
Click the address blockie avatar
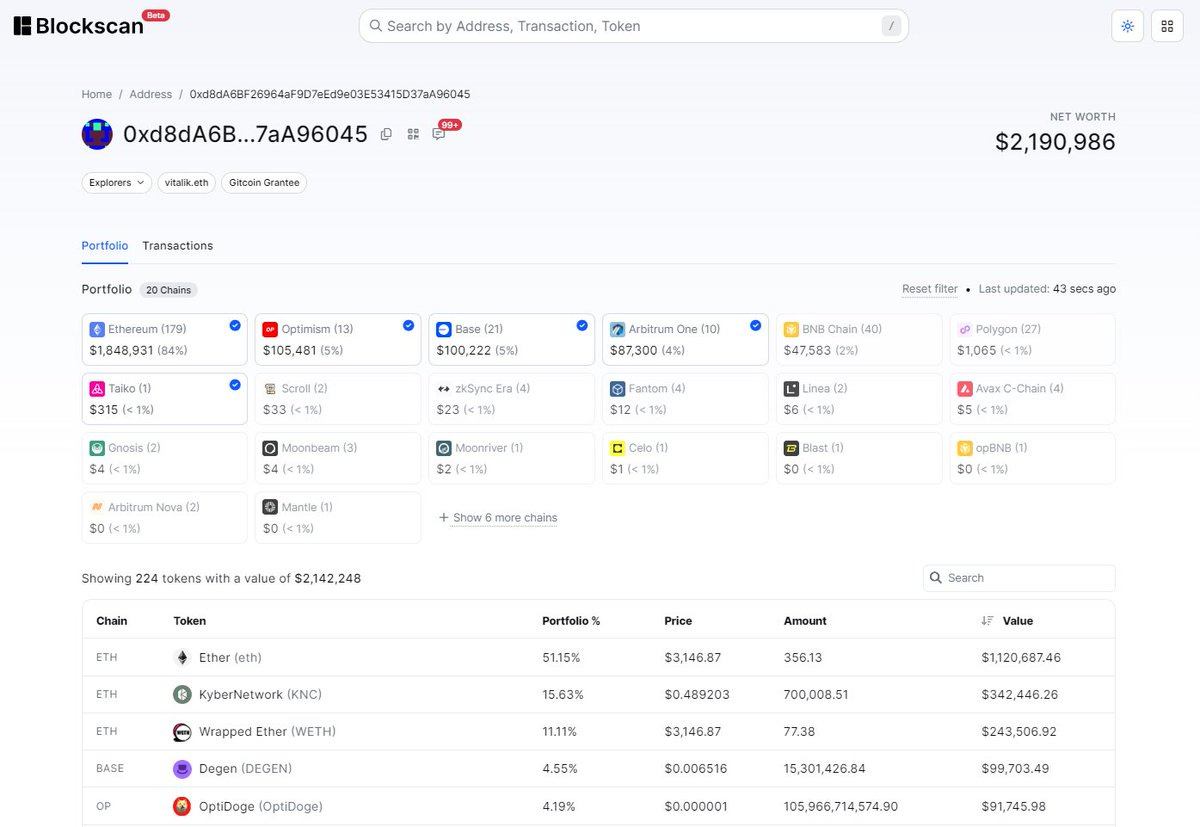click(x=97, y=134)
